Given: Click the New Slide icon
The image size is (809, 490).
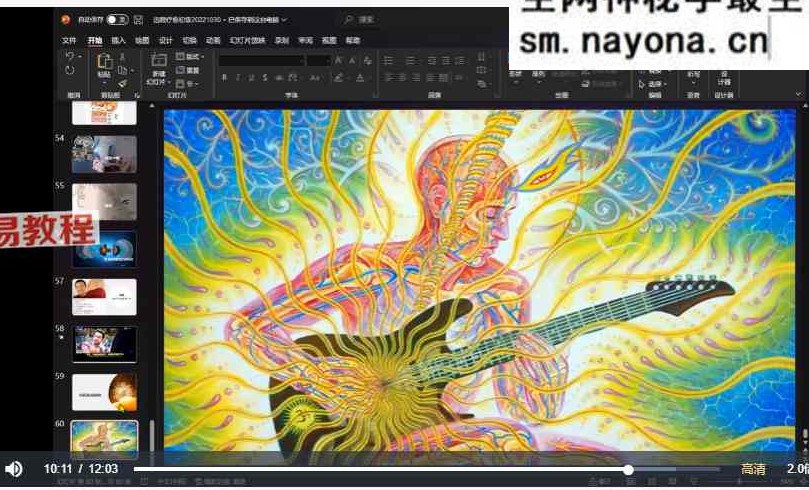Looking at the screenshot, I should coord(159,60).
